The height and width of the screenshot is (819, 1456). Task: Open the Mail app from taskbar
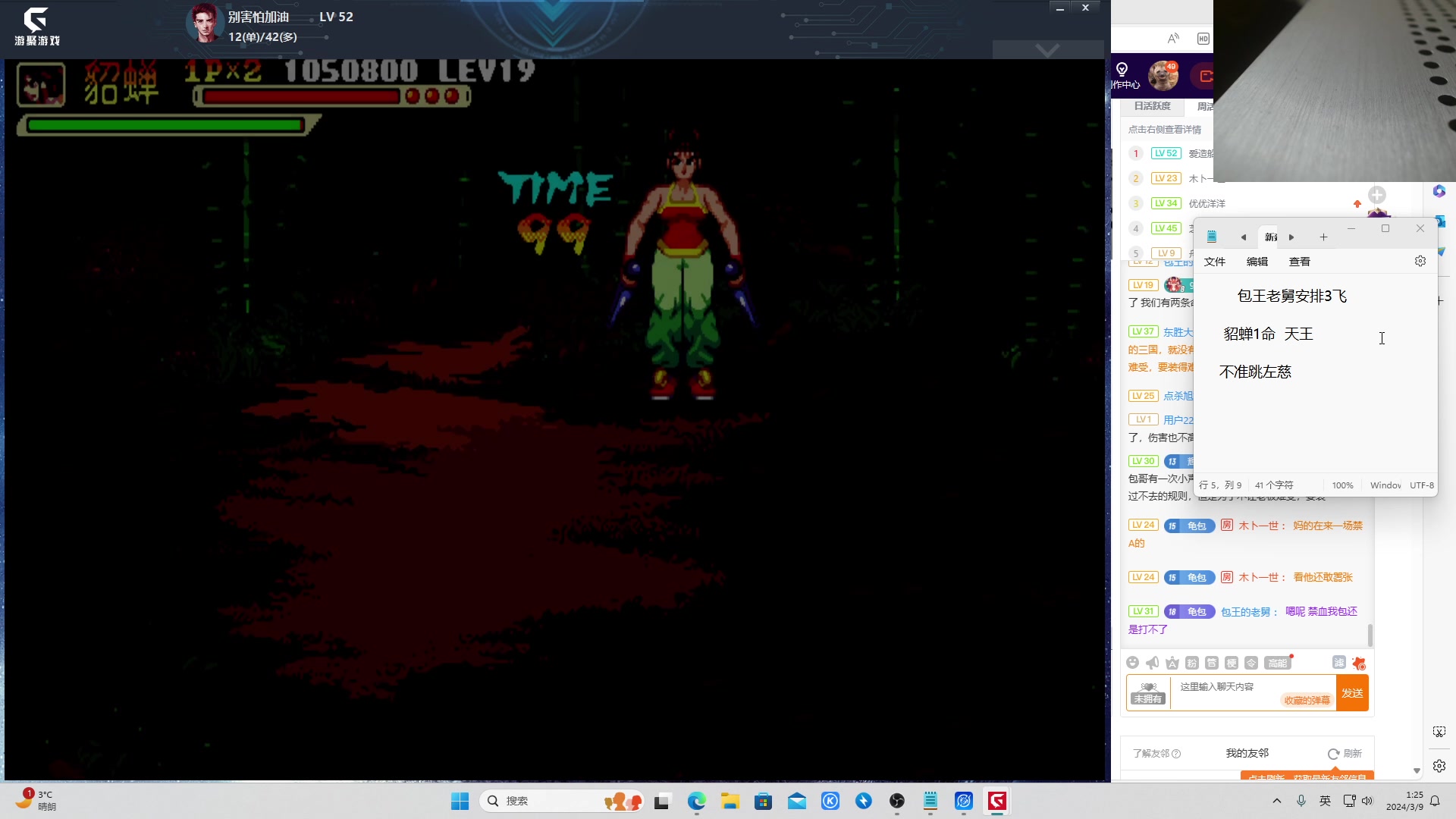(796, 801)
